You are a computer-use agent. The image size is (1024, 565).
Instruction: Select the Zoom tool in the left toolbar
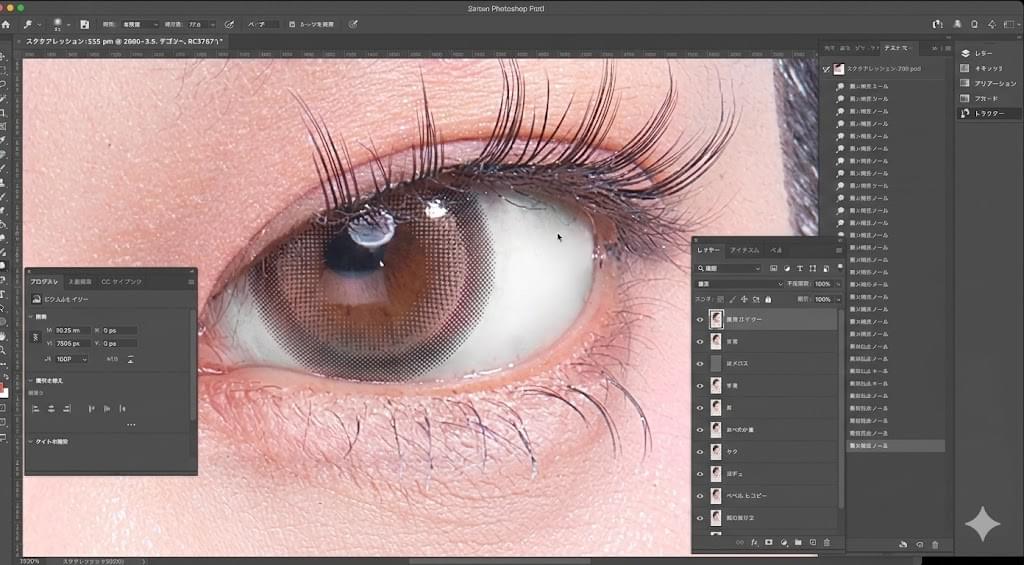click(x=5, y=351)
